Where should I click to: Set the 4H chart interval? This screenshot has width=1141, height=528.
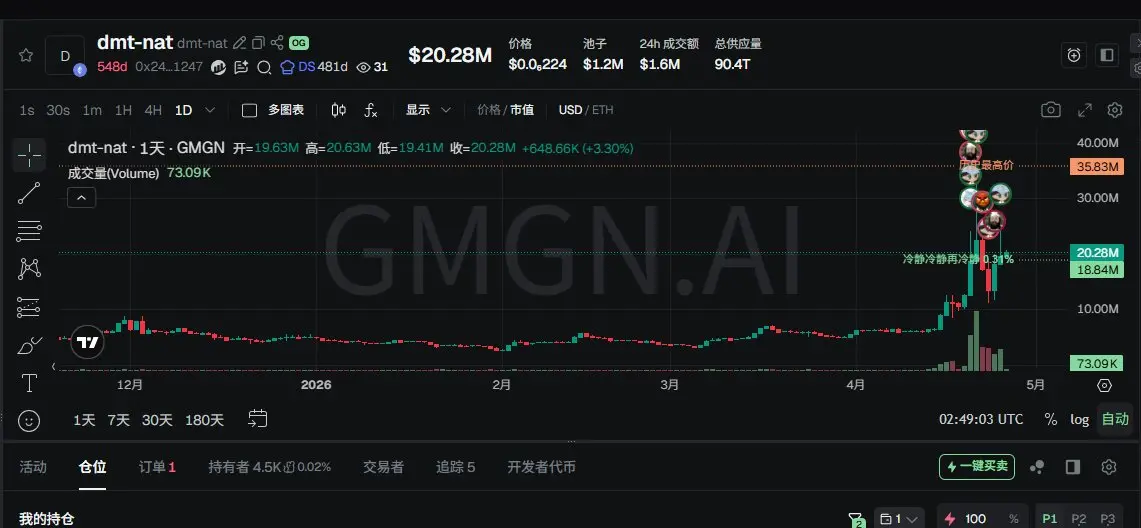tap(153, 110)
